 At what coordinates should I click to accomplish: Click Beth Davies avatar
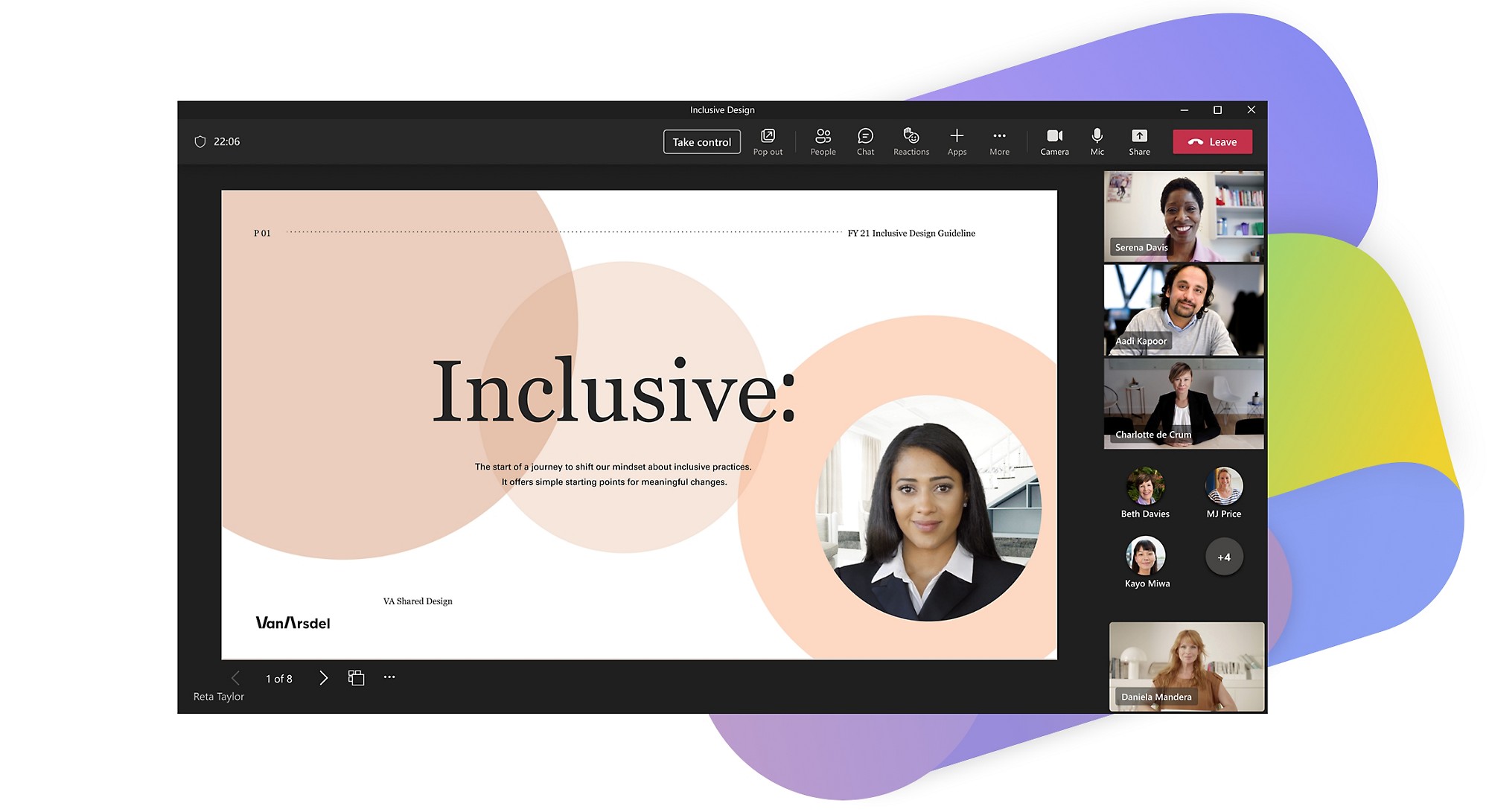coord(1145,486)
